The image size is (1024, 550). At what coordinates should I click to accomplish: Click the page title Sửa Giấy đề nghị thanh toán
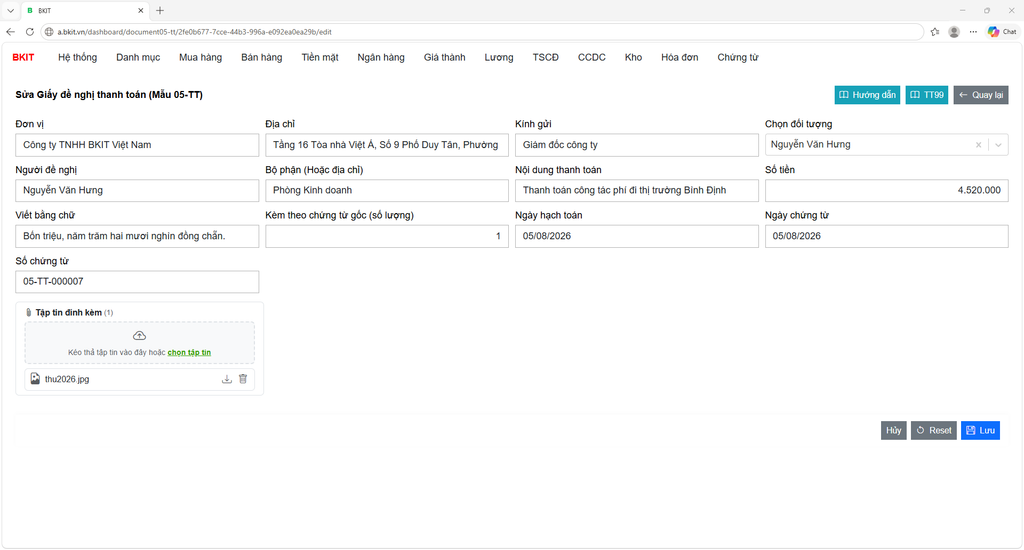click(x=109, y=95)
